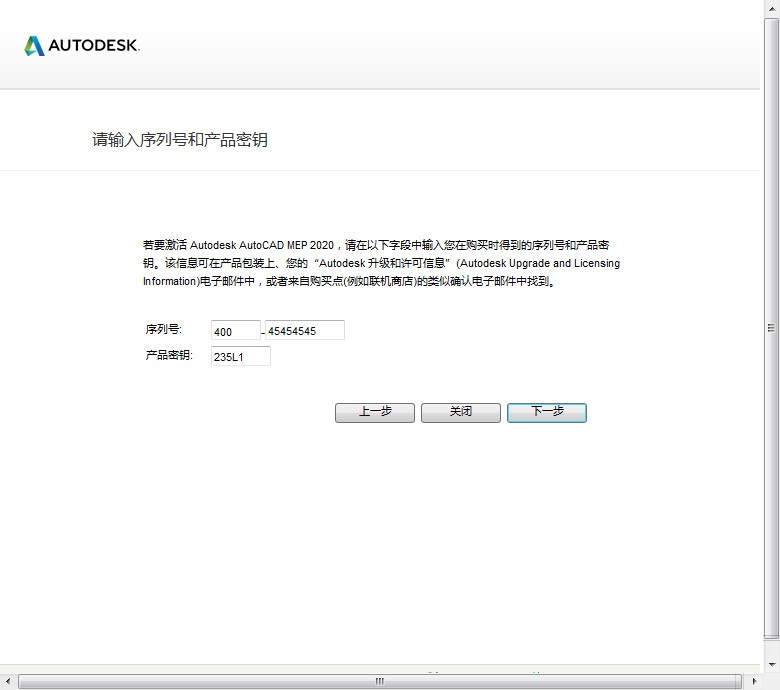Viewport: 780px width, 690px height.
Task: Click the vertical scrollbar thumb
Action: 771,328
